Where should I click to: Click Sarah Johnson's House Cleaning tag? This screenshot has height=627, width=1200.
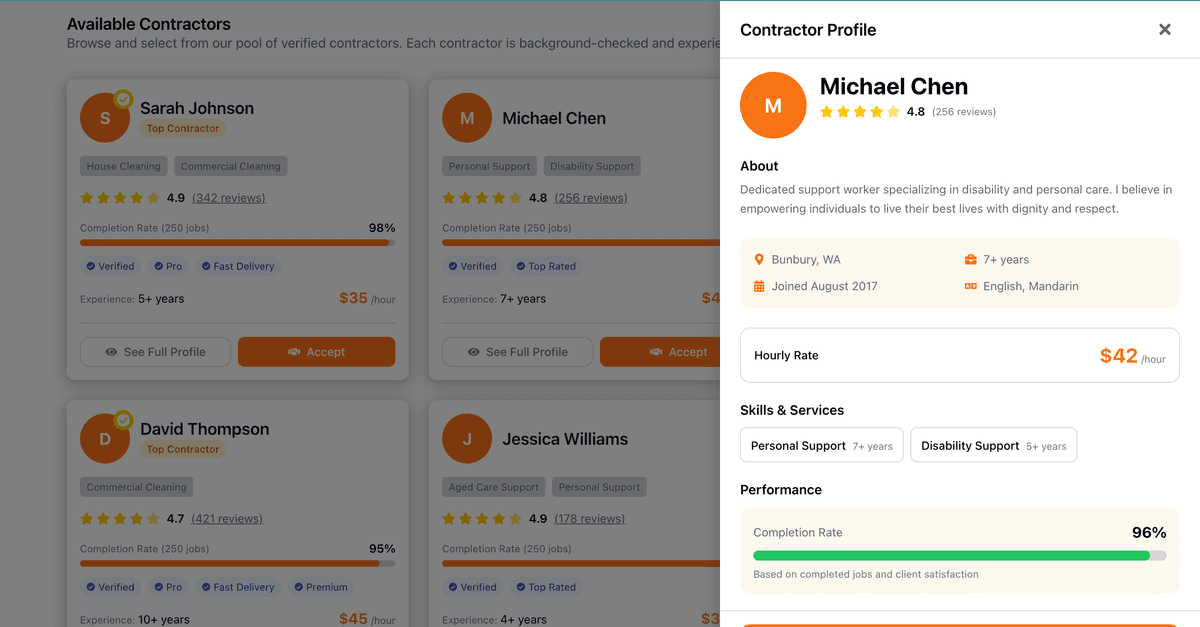(123, 166)
